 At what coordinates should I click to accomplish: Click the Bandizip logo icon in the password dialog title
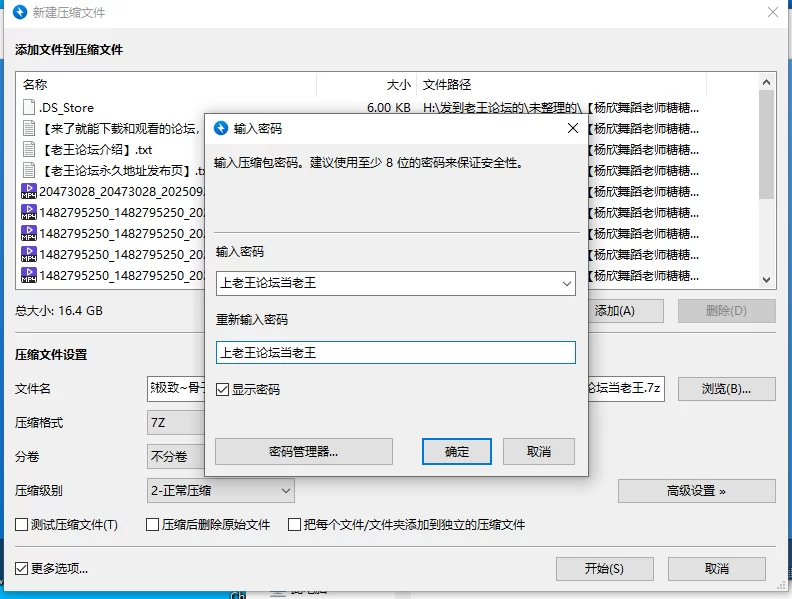point(221,128)
